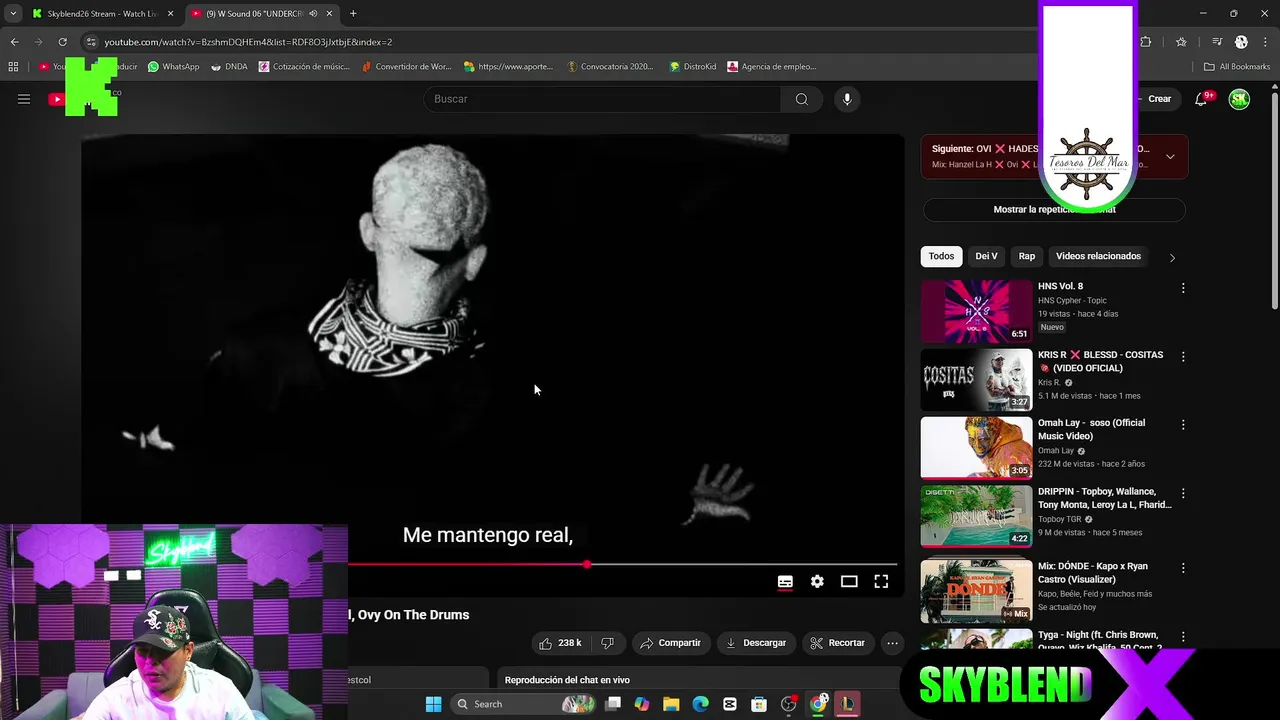
Task: Bookmark this page with the star
Action: (1181, 42)
